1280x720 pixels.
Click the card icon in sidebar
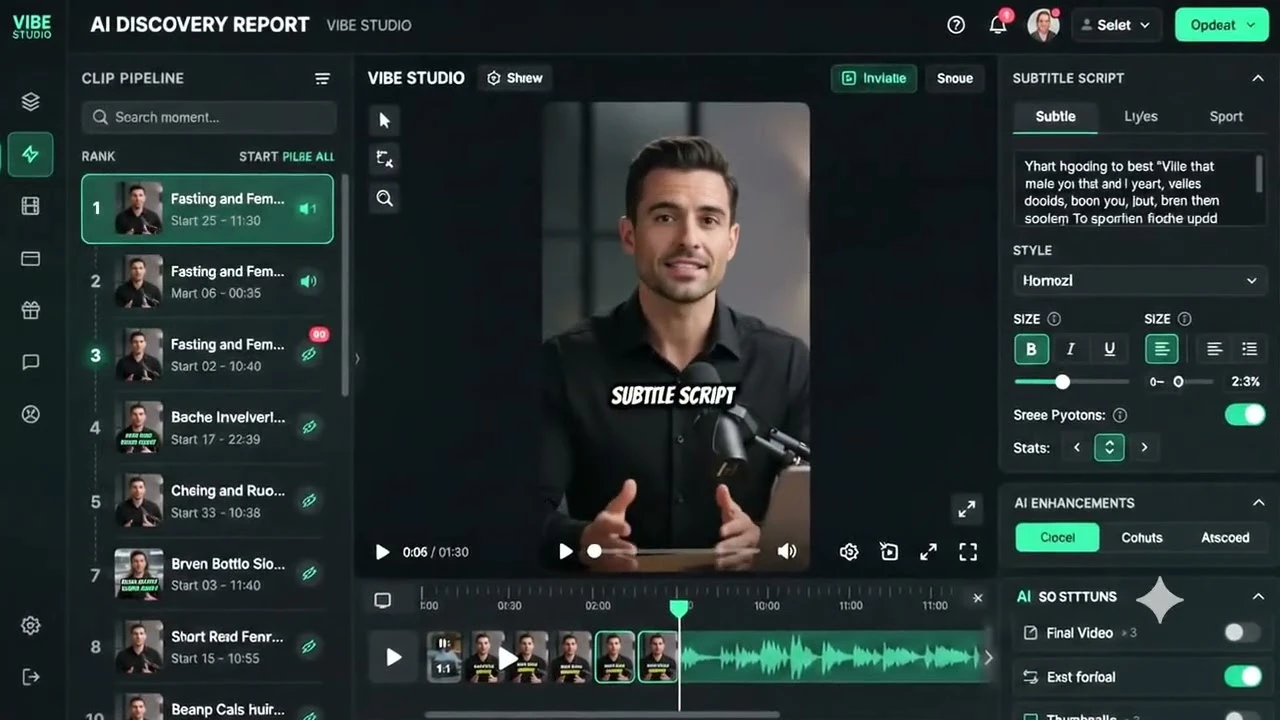(30, 259)
